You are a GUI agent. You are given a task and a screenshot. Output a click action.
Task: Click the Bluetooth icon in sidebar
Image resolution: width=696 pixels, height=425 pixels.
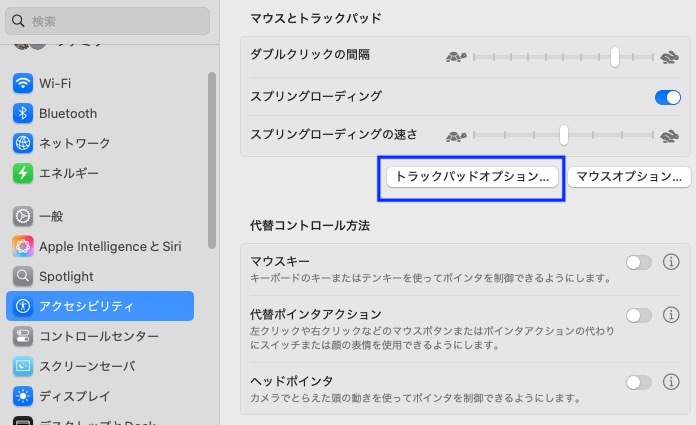click(x=24, y=113)
